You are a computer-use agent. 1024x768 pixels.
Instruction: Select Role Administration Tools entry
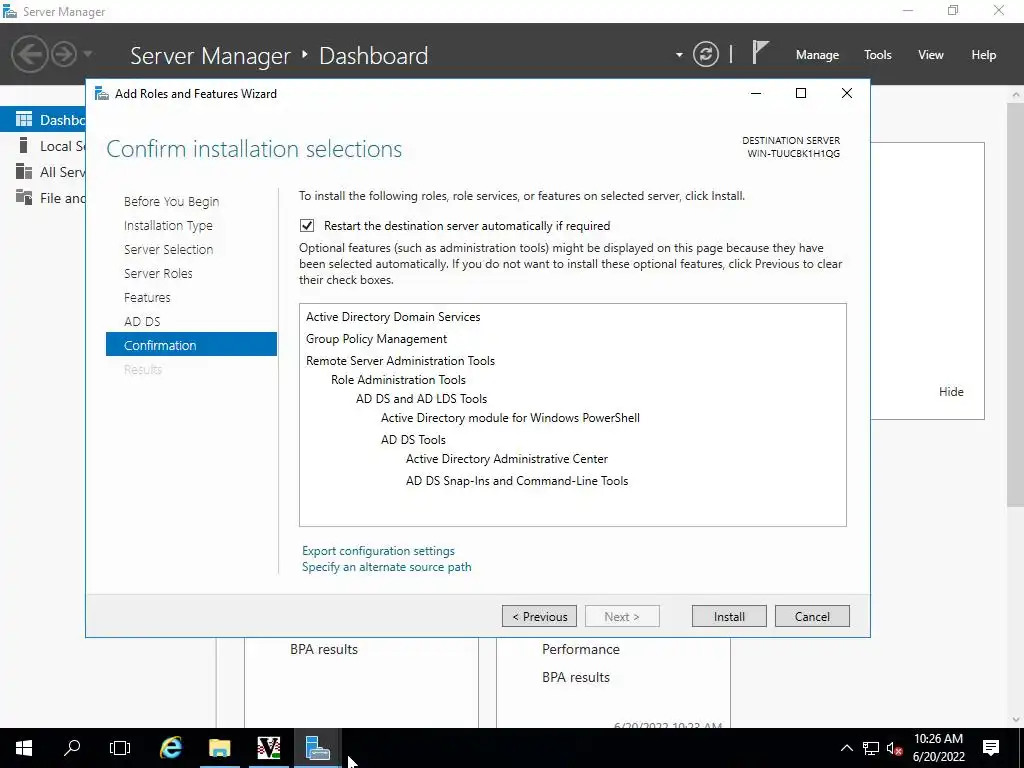(398, 379)
